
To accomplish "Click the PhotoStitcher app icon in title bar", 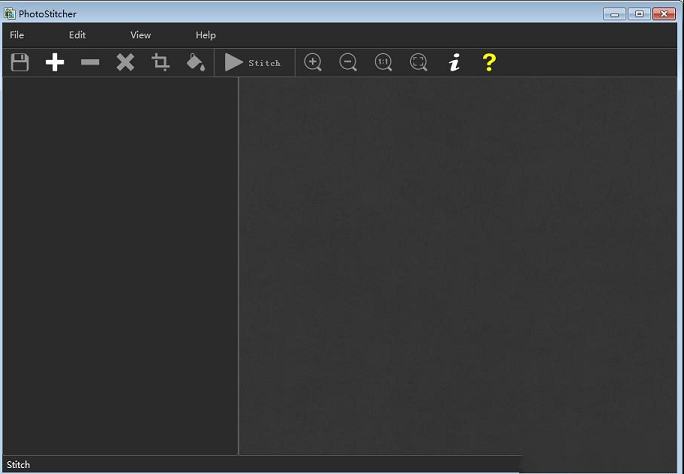I will (9, 14).
